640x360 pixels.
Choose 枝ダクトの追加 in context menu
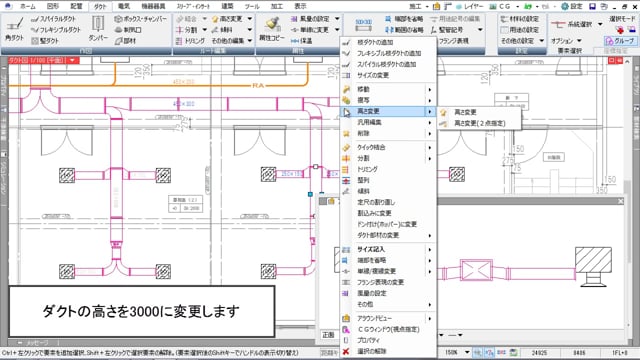click(388, 42)
